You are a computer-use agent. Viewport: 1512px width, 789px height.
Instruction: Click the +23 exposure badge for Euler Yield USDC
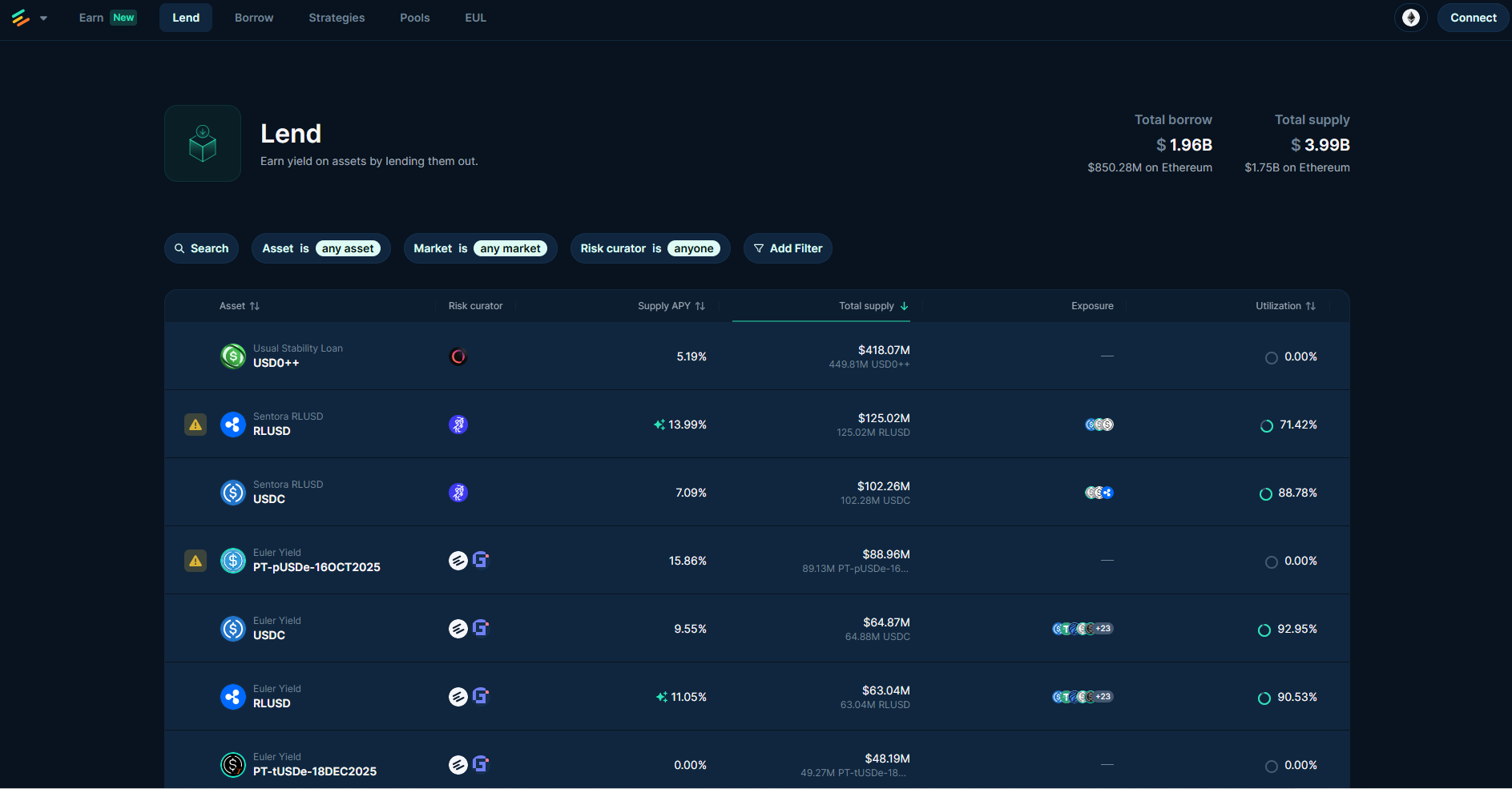tap(1103, 629)
